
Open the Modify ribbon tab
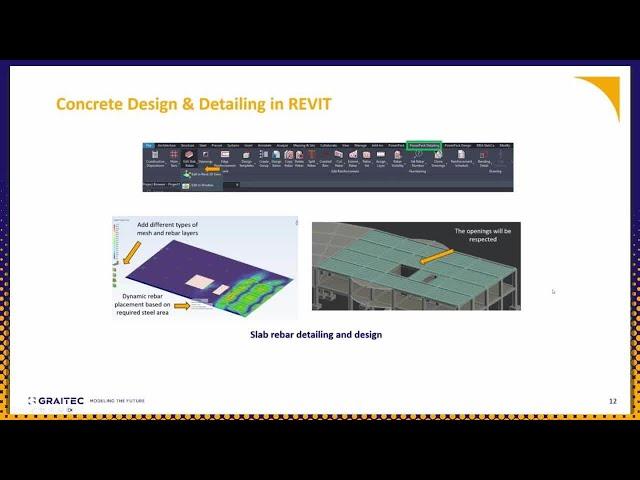click(x=505, y=146)
